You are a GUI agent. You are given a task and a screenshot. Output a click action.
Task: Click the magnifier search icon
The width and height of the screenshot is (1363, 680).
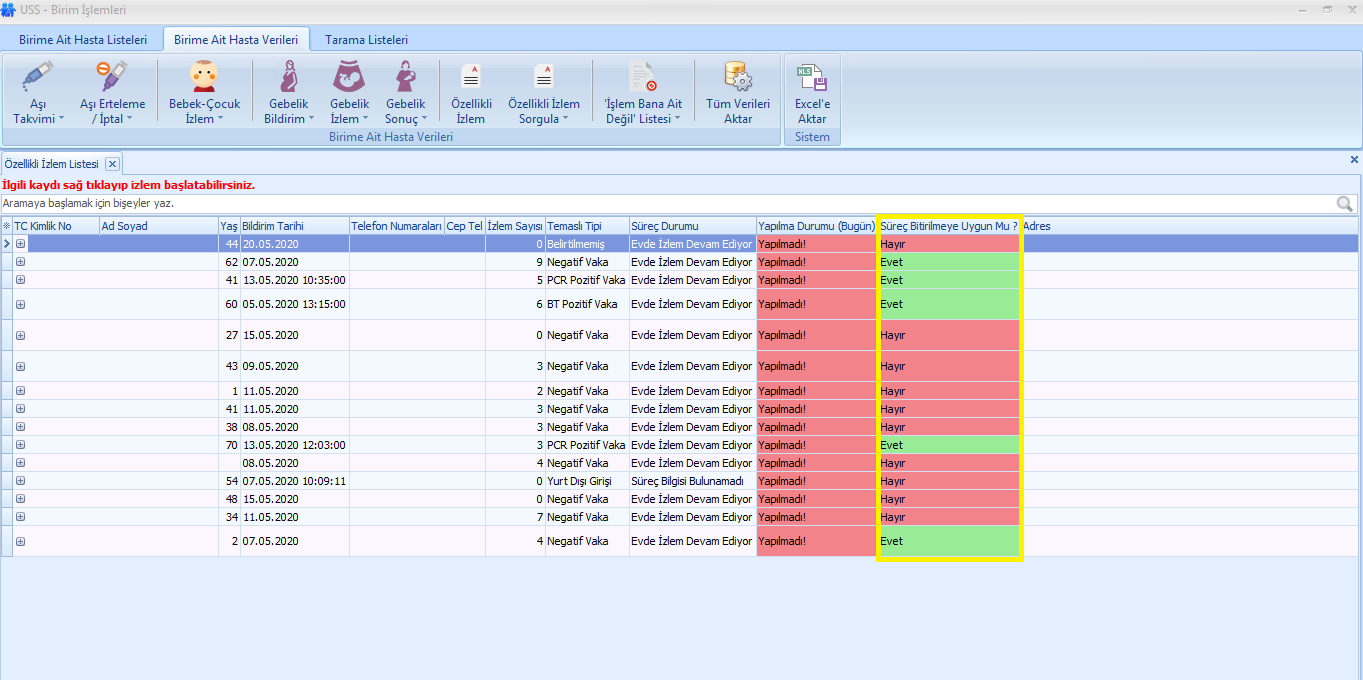[x=1345, y=203]
